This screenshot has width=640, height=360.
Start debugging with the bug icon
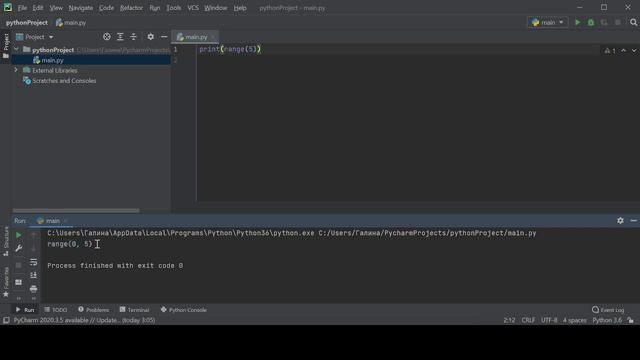point(591,22)
